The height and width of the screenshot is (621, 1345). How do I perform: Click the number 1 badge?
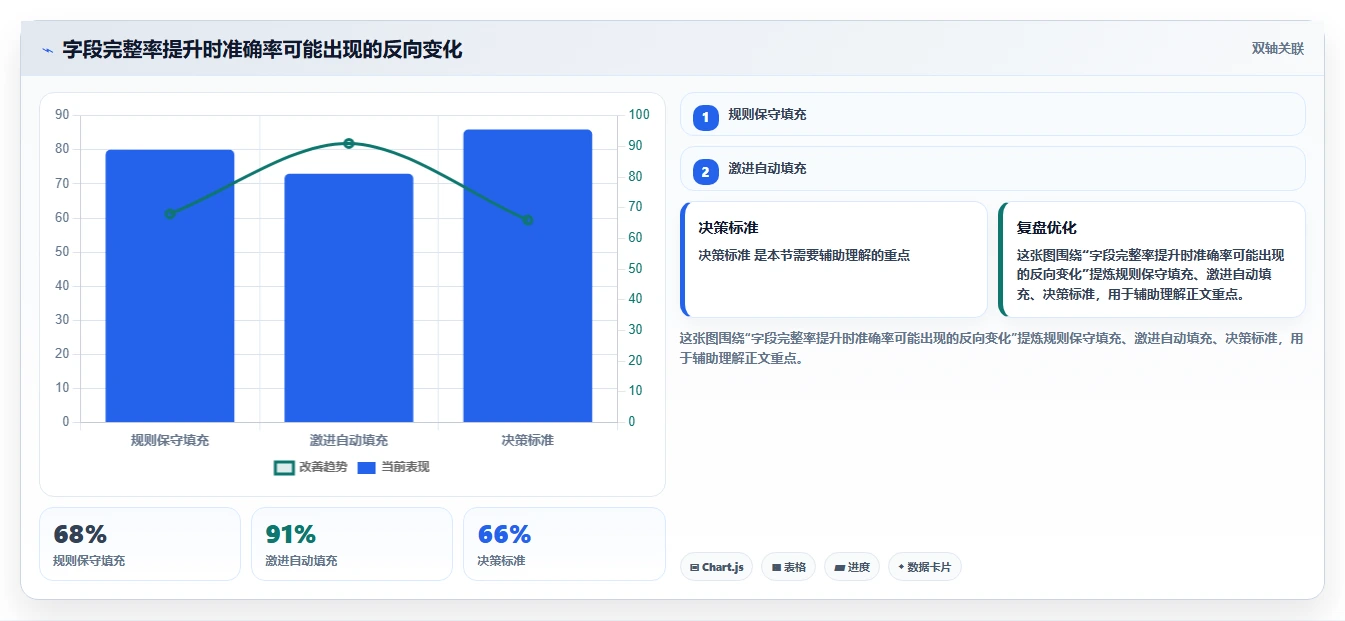(706, 117)
